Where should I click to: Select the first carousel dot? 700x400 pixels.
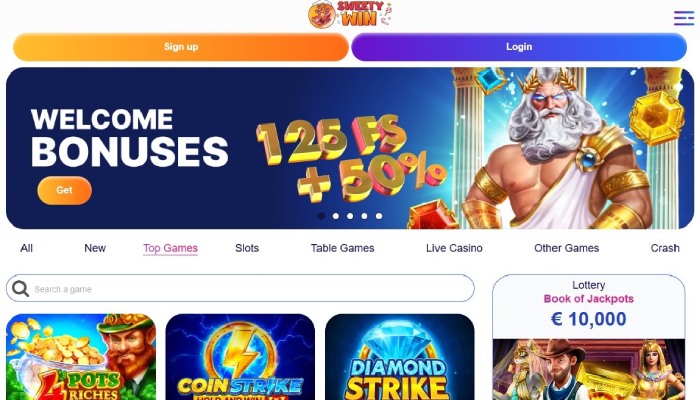tap(321, 216)
